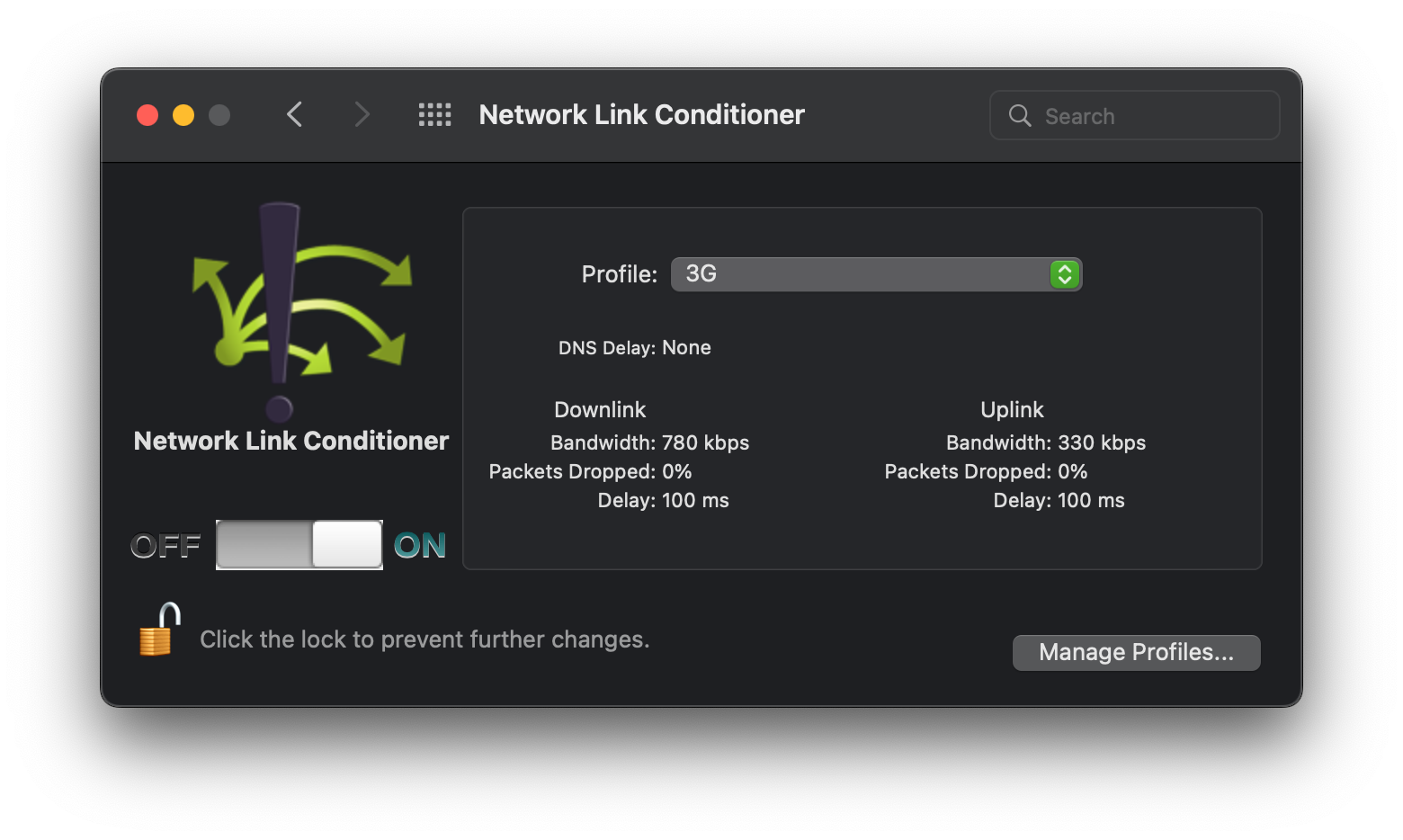Click the Downlink heading
Image resolution: width=1403 pixels, height=840 pixels.
[x=600, y=410]
